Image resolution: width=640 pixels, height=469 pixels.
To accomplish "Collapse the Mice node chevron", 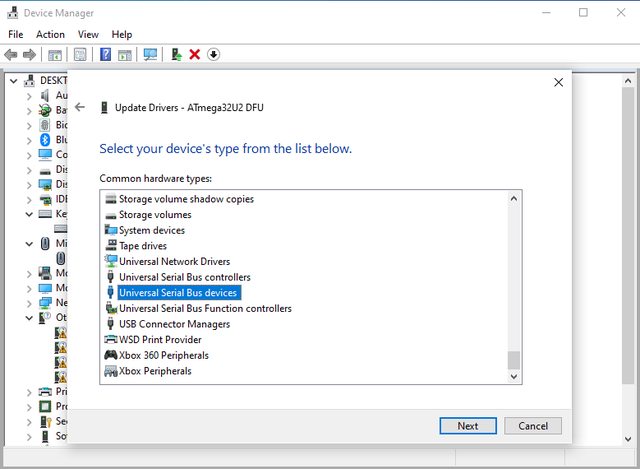I will 29,244.
